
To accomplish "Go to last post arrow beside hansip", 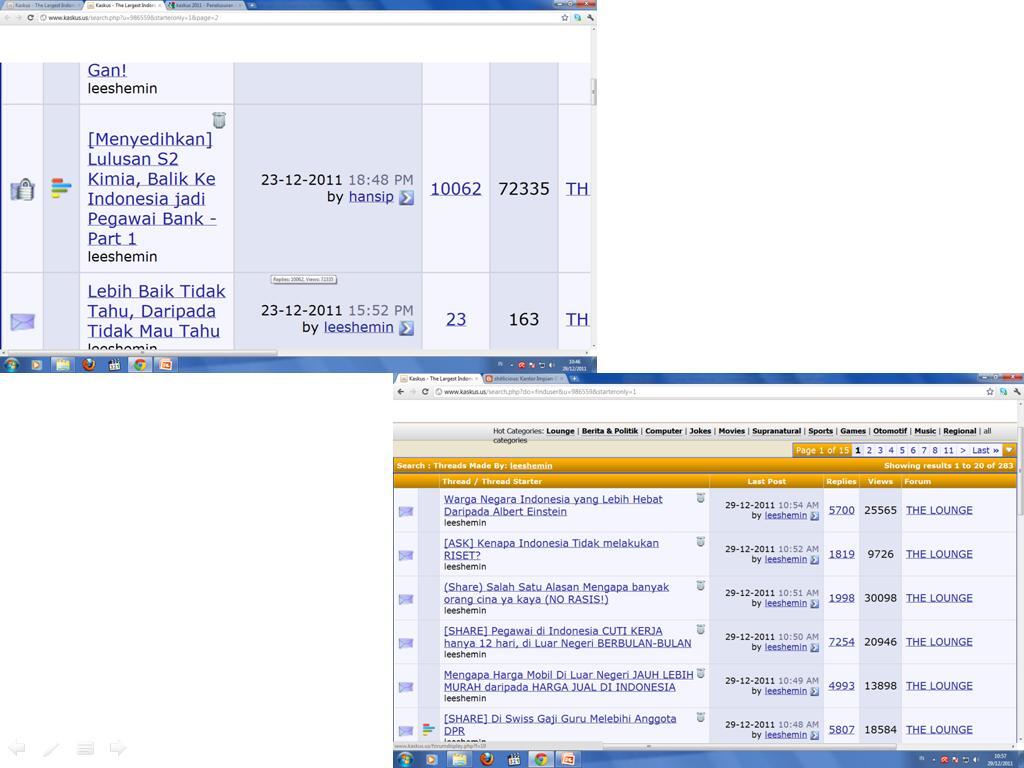I will pos(406,197).
